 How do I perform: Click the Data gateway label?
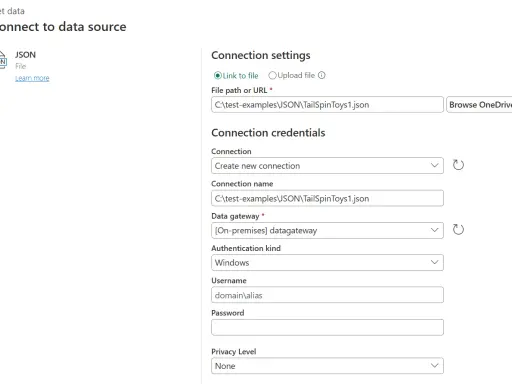235,216
